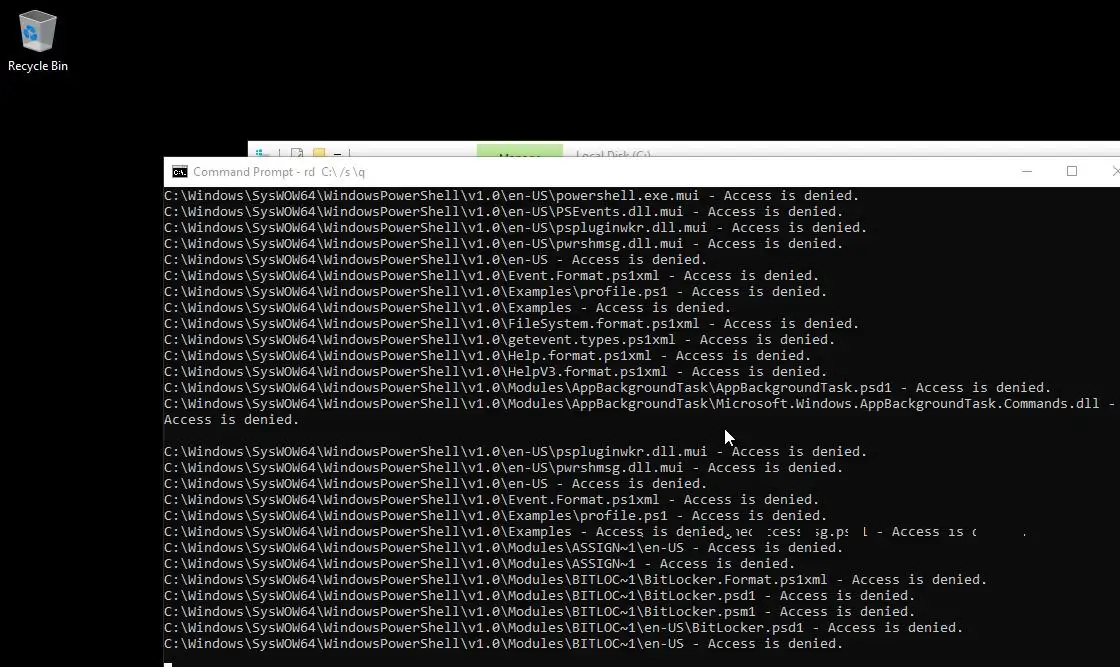This screenshot has width=1120, height=667.
Task: Click the en-US\BitLocker.psd1 output line
Action: click(x=564, y=628)
